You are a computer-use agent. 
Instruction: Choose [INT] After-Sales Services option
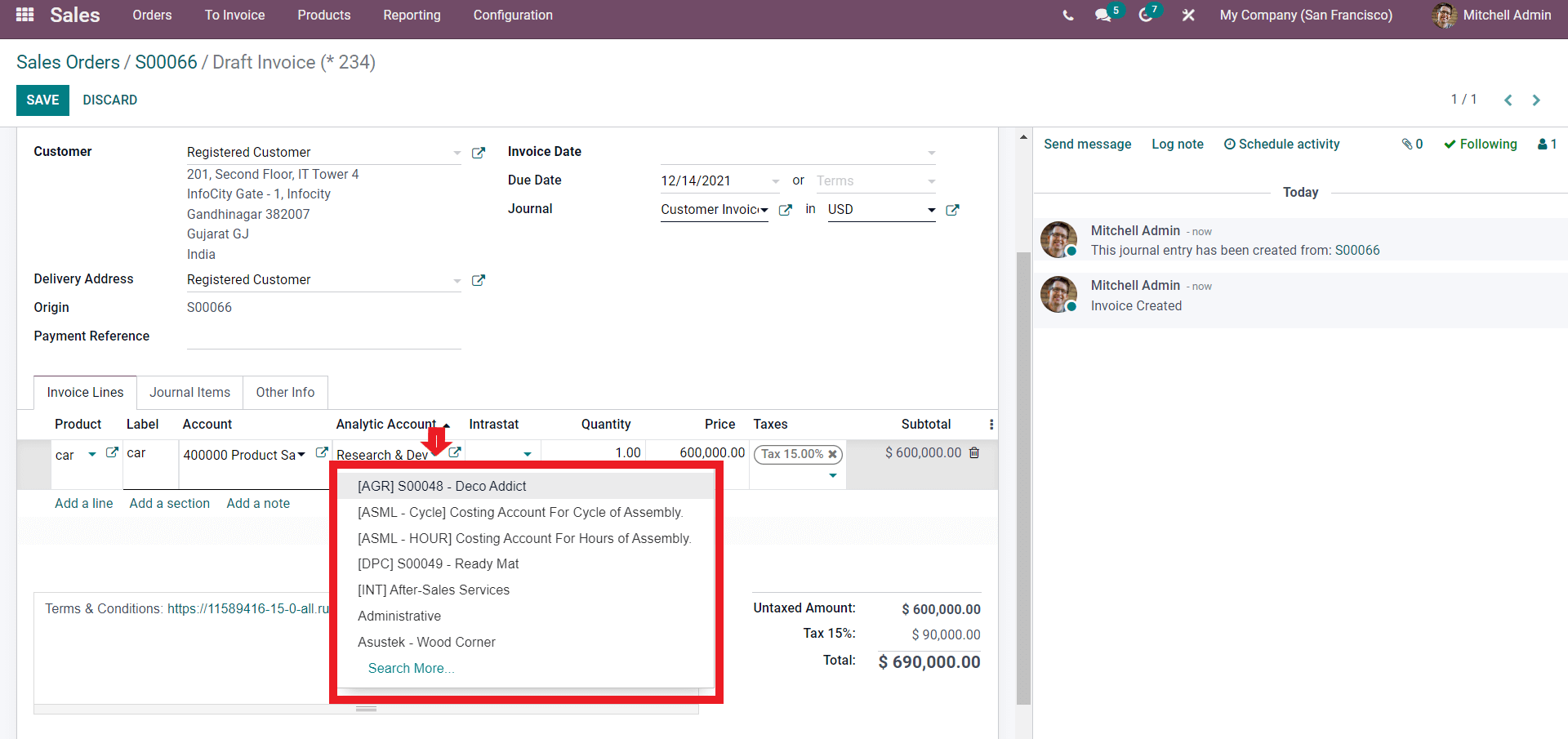tap(526, 590)
